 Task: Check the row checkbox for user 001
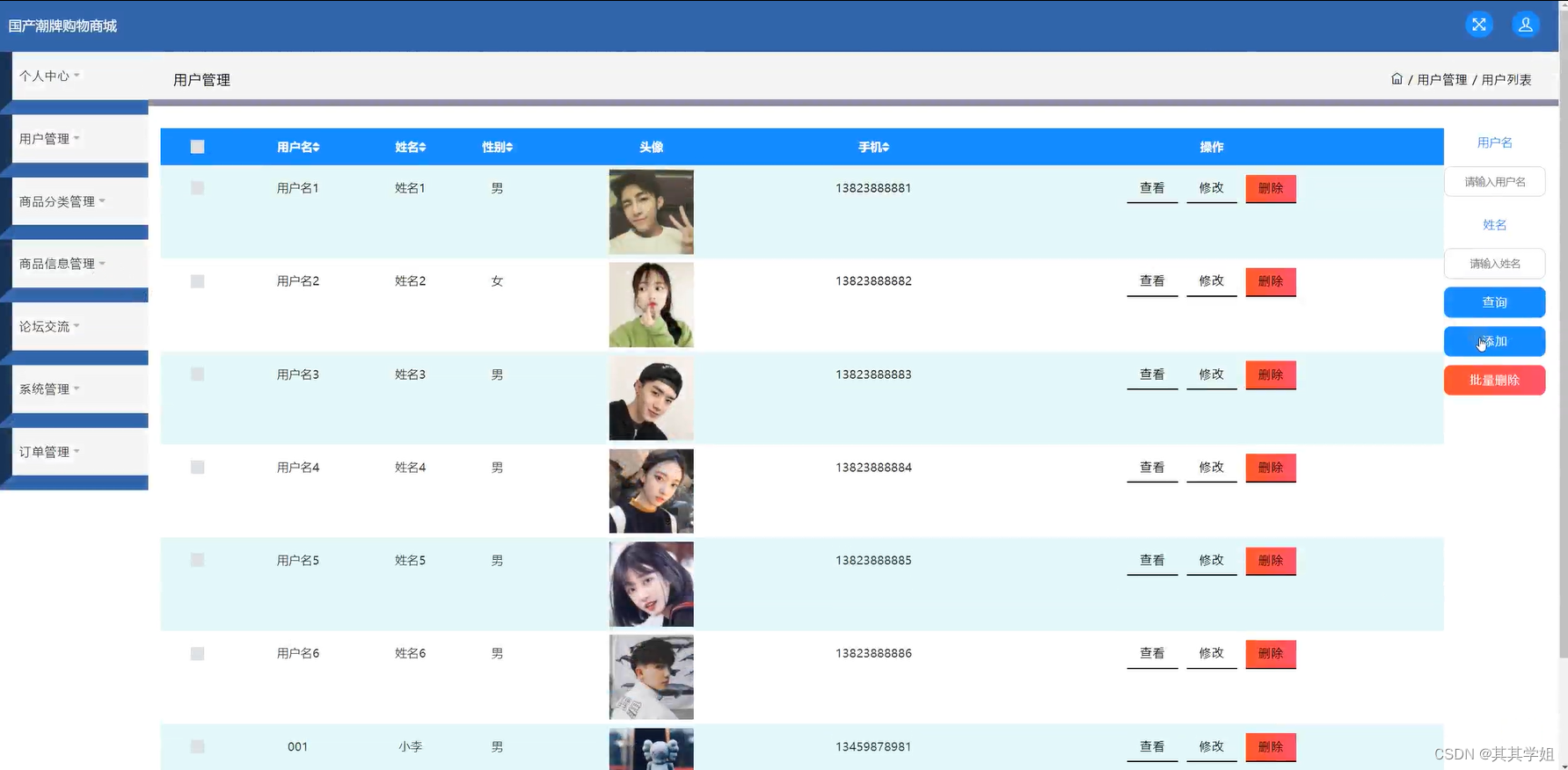coord(197,746)
